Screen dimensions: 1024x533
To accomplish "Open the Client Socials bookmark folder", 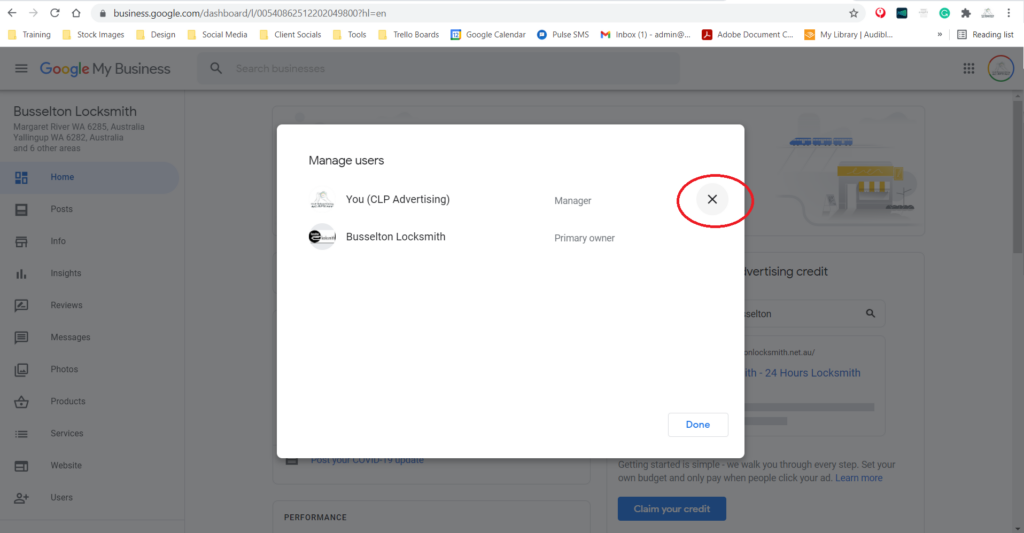I will pyautogui.click(x=291, y=35).
